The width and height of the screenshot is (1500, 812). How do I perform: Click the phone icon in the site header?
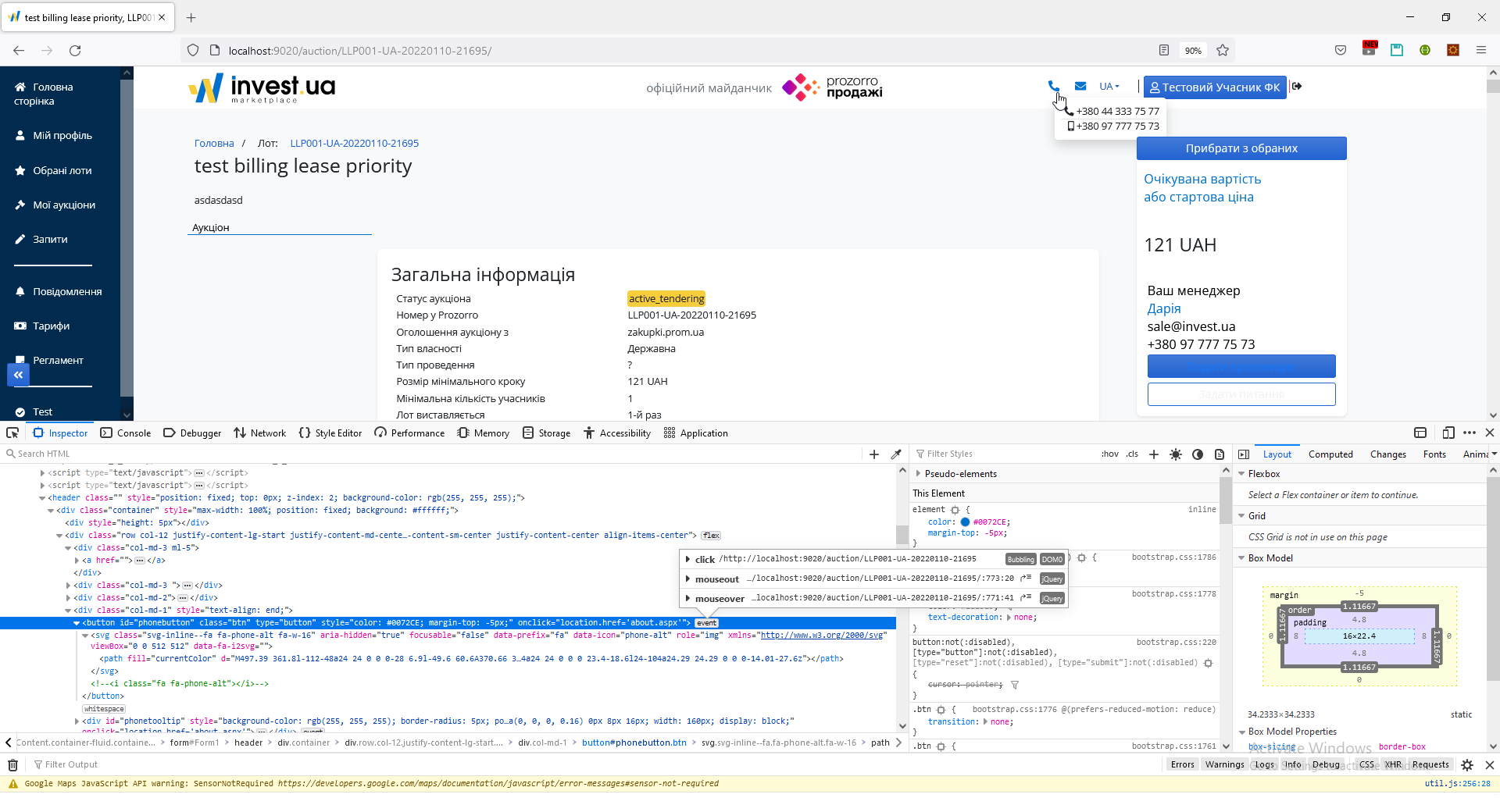[1053, 87]
